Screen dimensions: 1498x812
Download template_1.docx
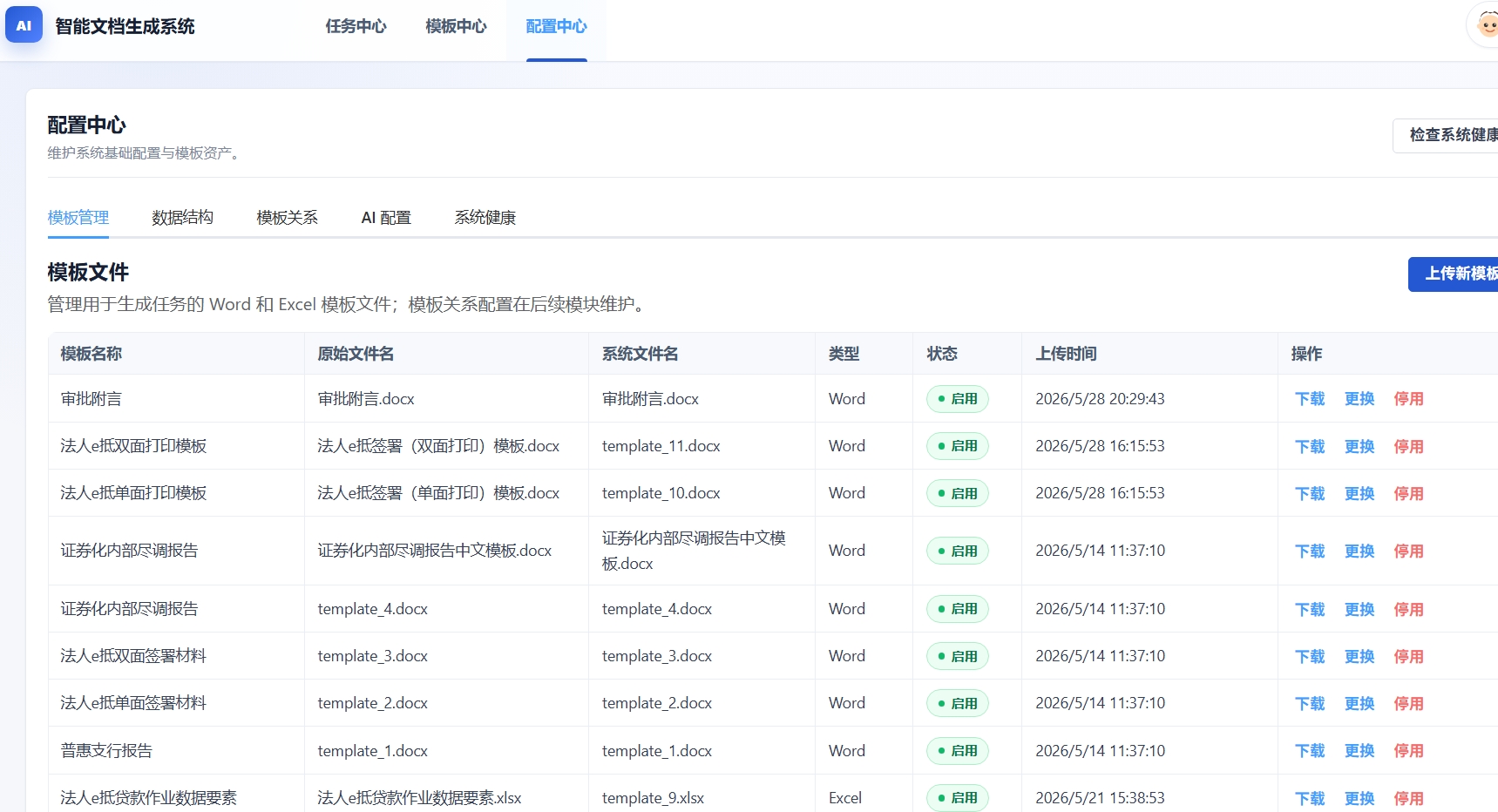pos(1310,750)
